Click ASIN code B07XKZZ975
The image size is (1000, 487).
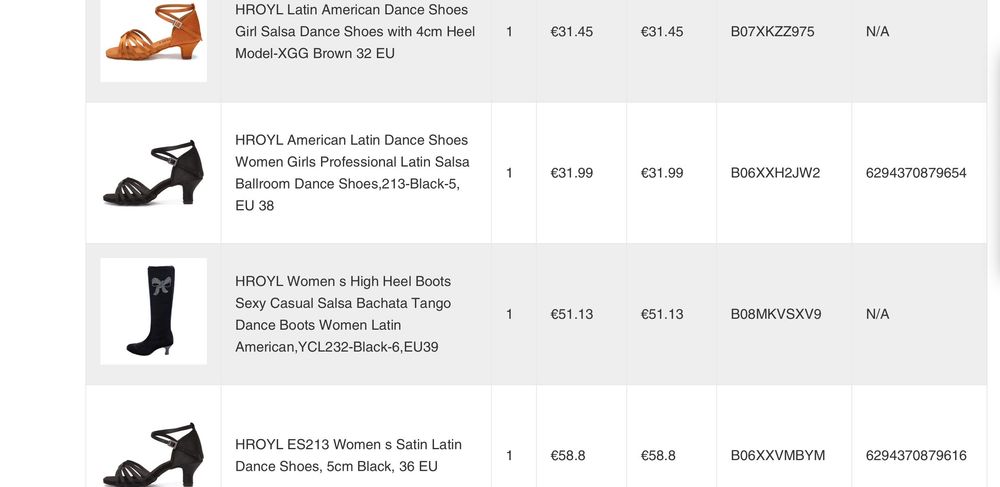[x=772, y=32]
